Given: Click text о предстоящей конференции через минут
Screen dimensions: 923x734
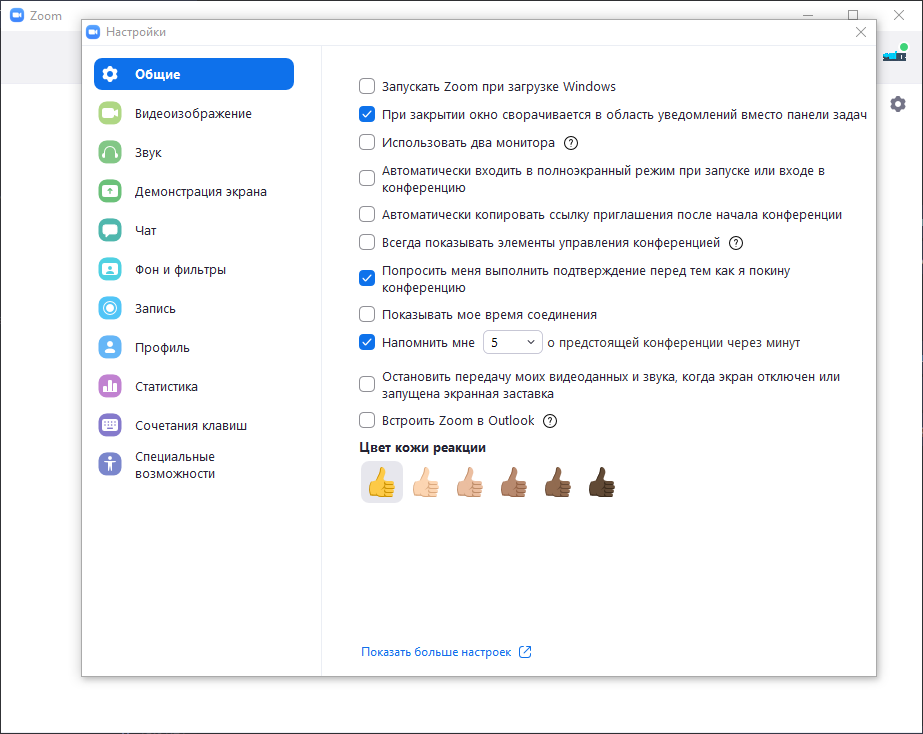Looking at the screenshot, I should (673, 343).
